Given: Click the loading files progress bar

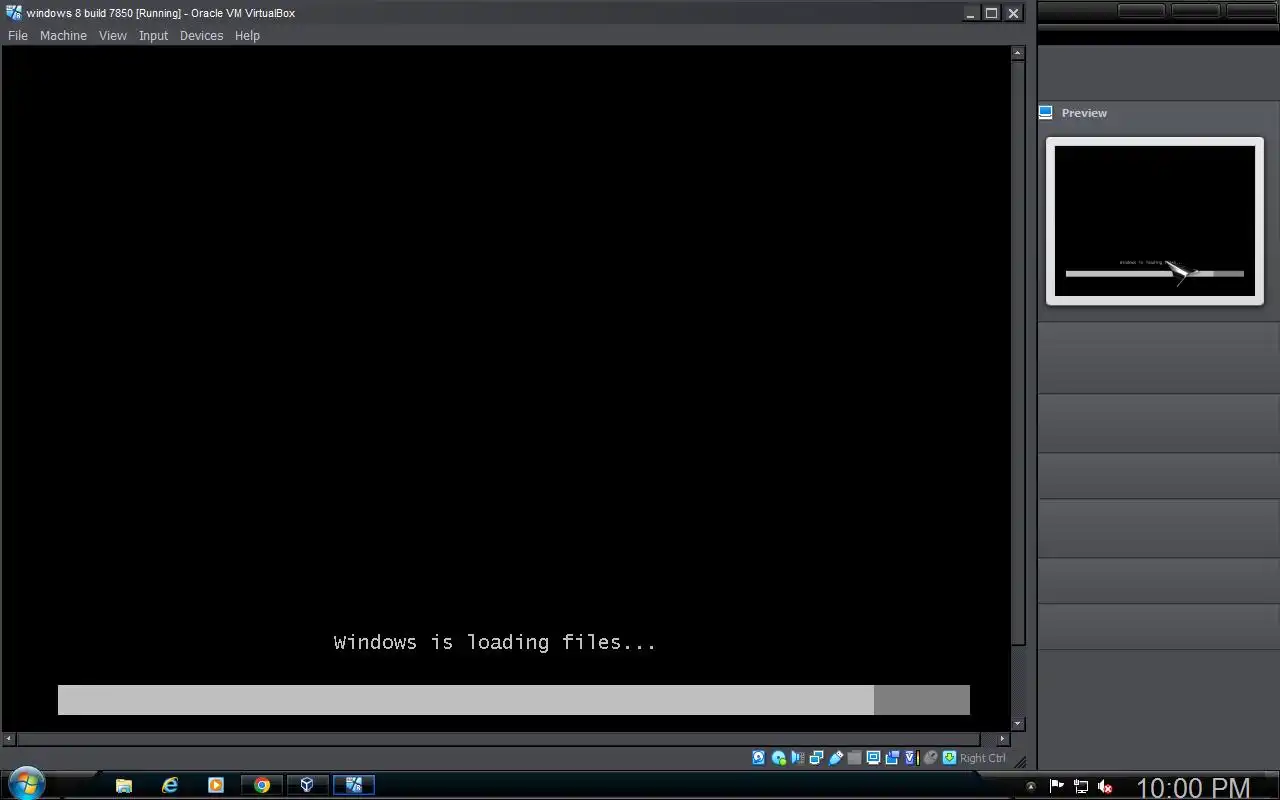Looking at the screenshot, I should point(514,700).
